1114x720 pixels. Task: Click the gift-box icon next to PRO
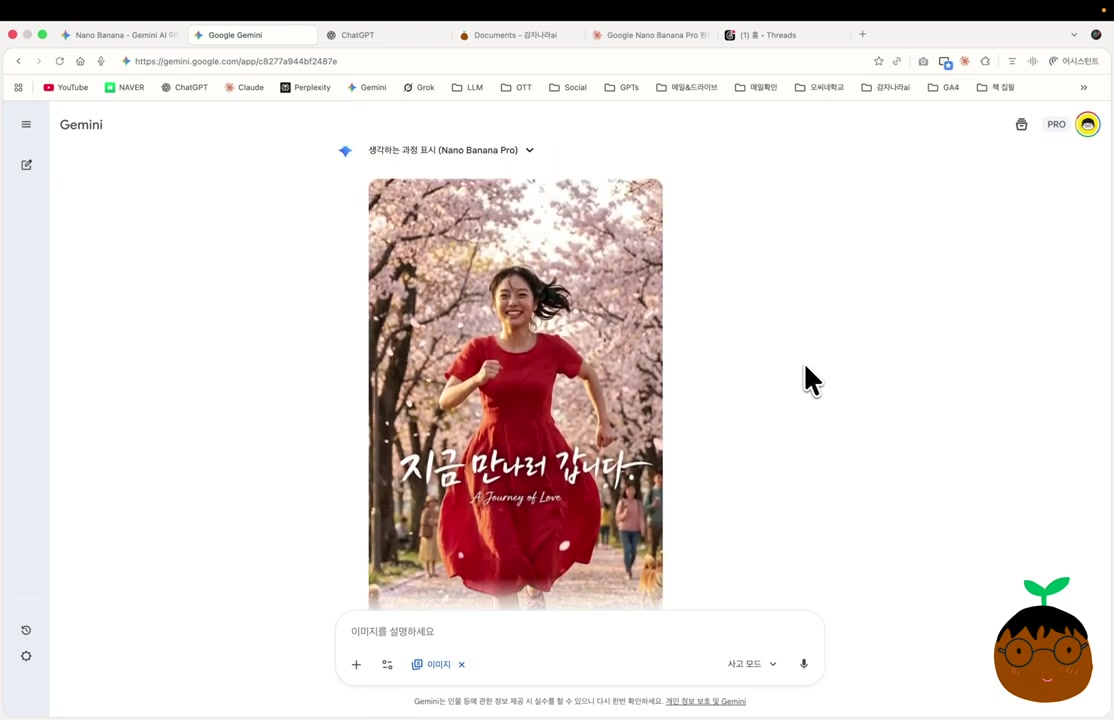click(1022, 124)
